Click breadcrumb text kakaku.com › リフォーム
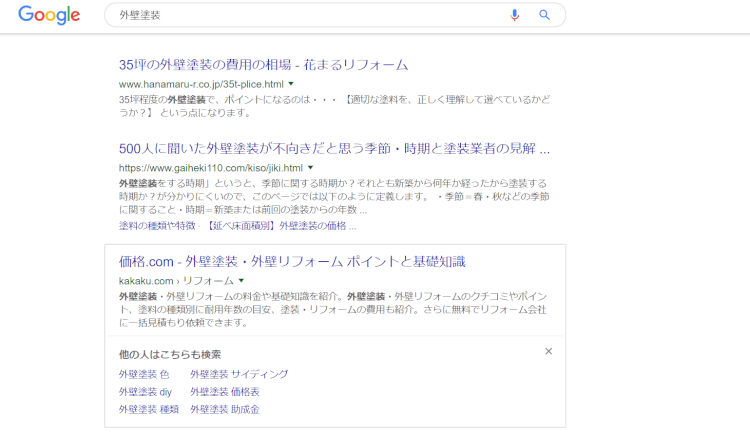Viewport: 750px width, 433px height. click(176, 281)
